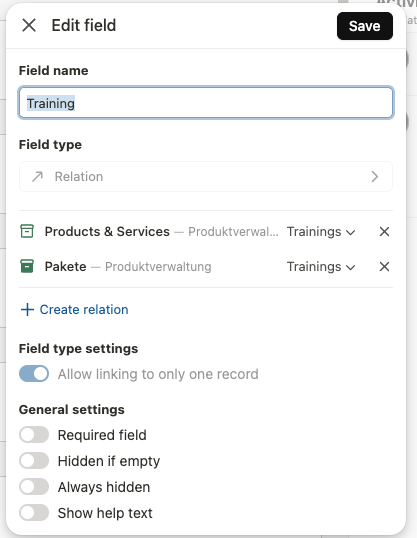Save the field changes
Viewport: 417px width, 538px height.
tap(365, 26)
